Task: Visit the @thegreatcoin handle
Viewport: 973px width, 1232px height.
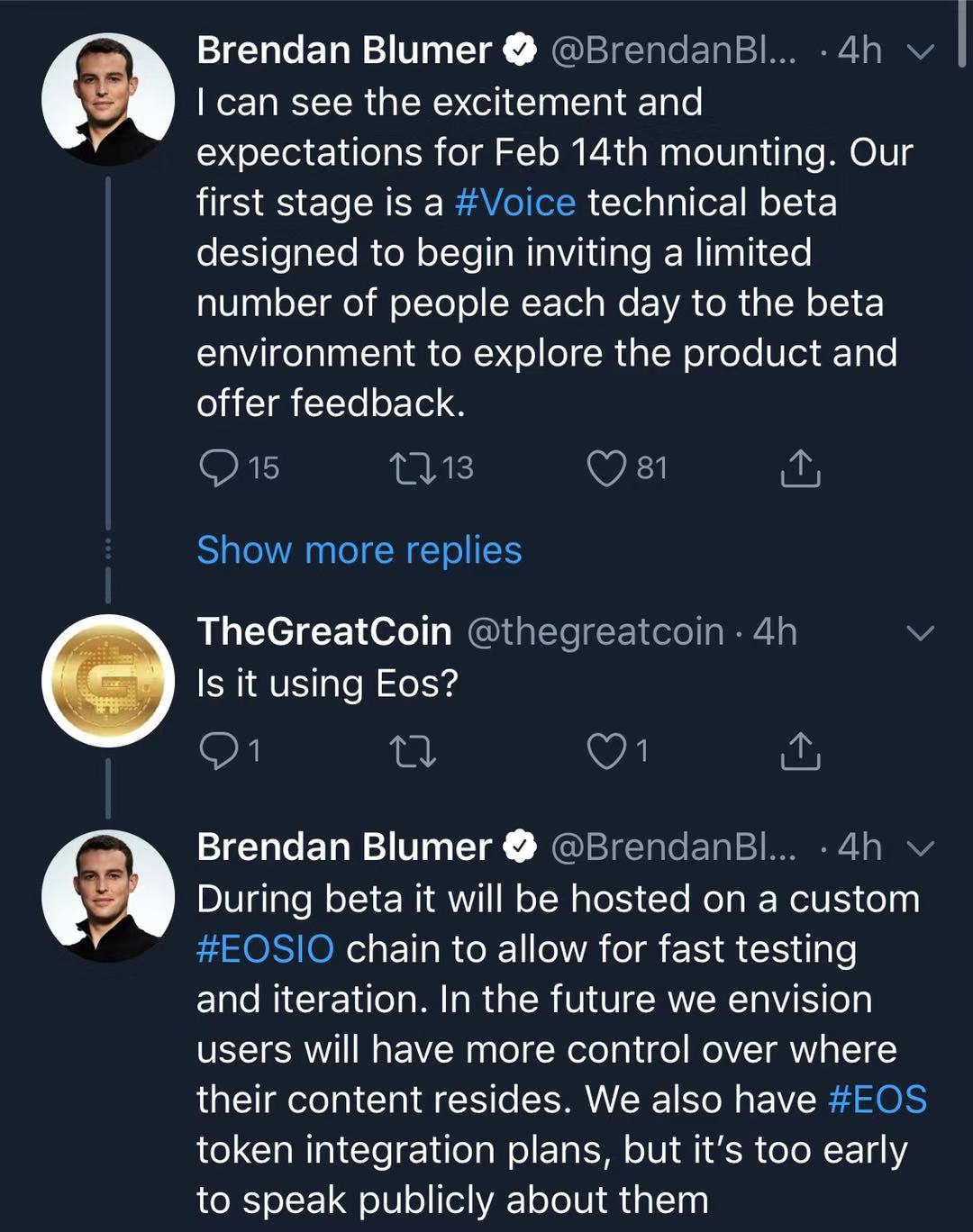Action: (x=596, y=632)
